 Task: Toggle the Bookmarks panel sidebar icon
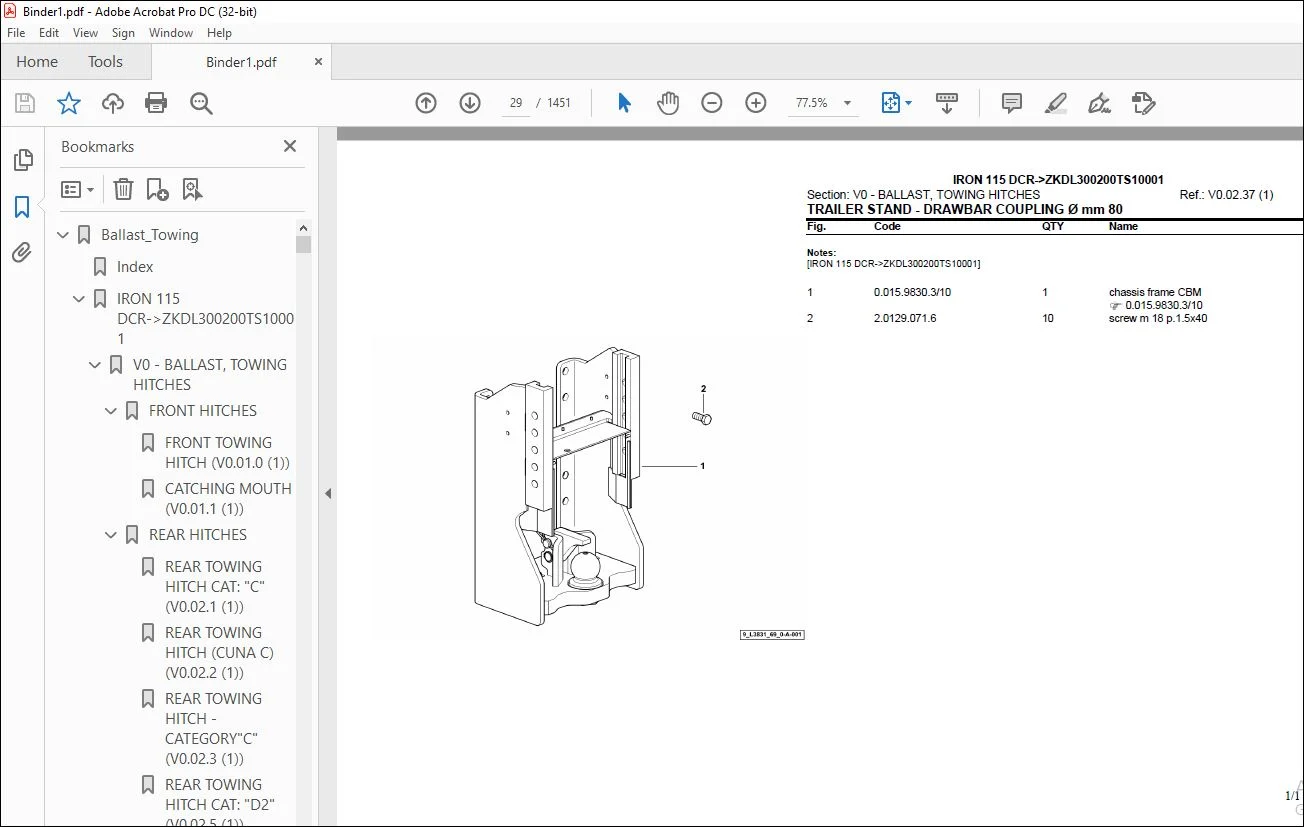point(22,207)
